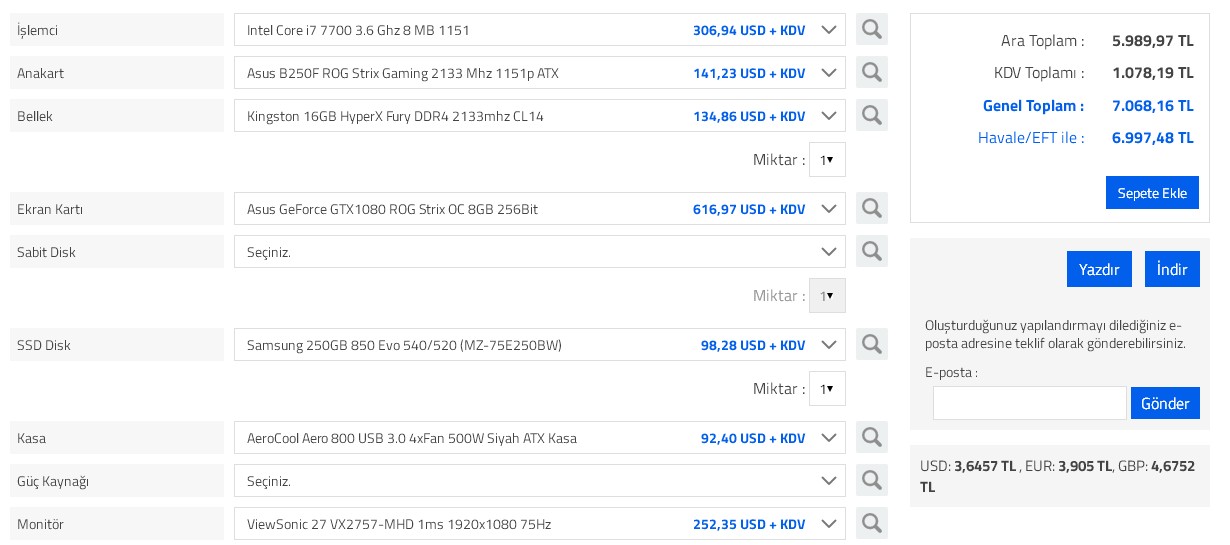Image resolution: width=1230 pixels, height=545 pixels.
Task: Click the search icon beside Sabit Disk
Action: click(x=871, y=252)
